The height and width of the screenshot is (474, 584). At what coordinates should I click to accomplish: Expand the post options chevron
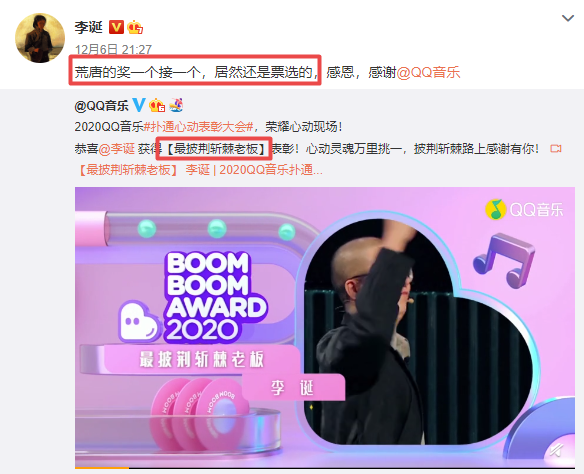[x=567, y=18]
